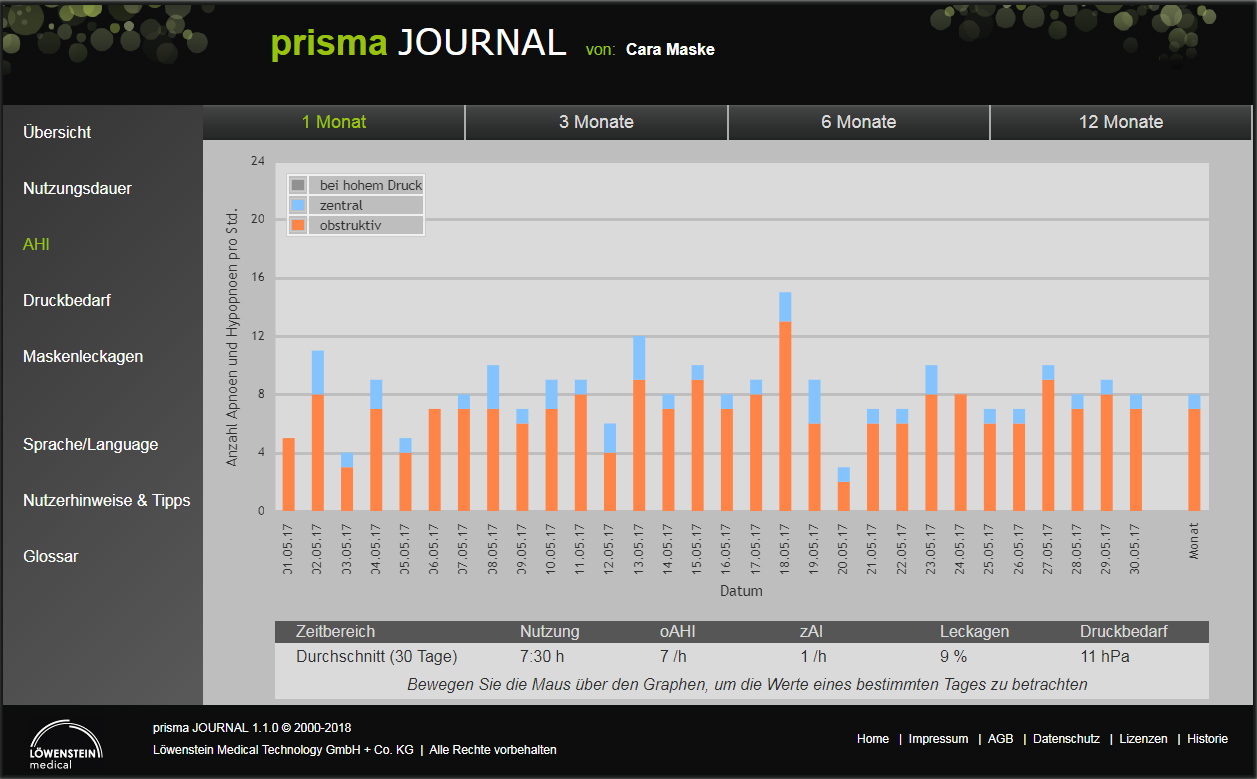The width and height of the screenshot is (1257, 779).
Task: Click the 'Druckbedarf' table column header
Action: point(1124,632)
